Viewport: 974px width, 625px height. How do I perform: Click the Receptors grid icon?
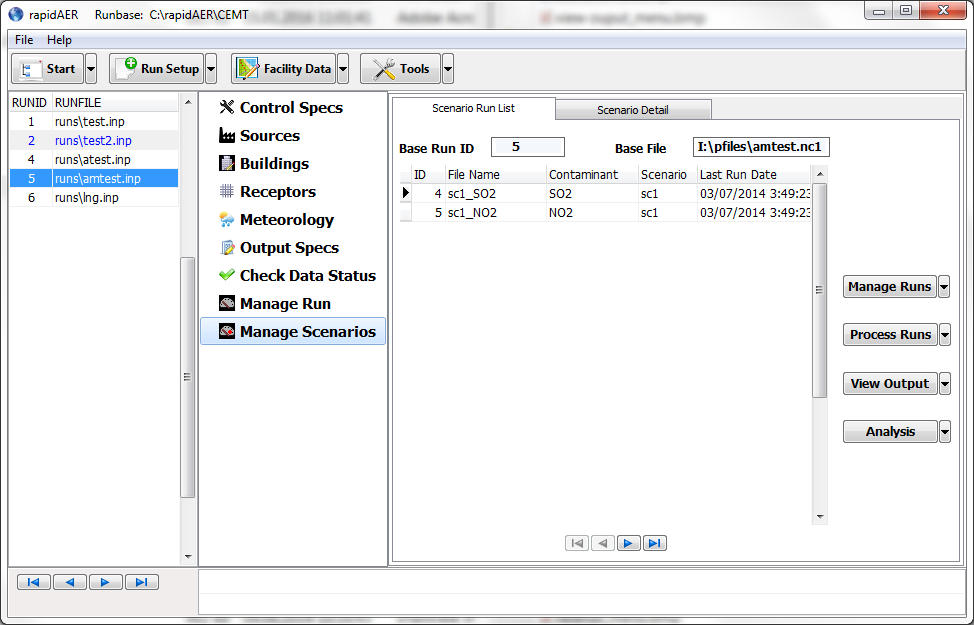point(226,192)
